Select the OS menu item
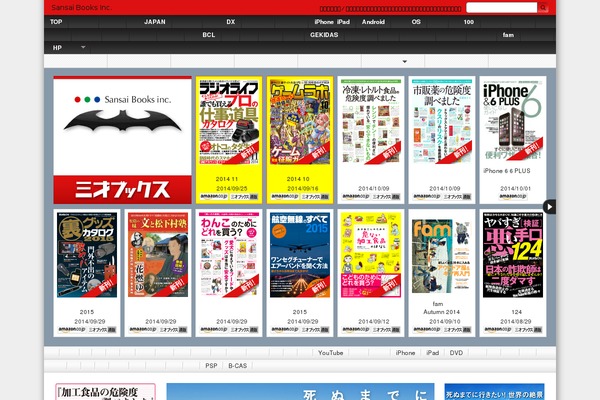 [x=416, y=22]
